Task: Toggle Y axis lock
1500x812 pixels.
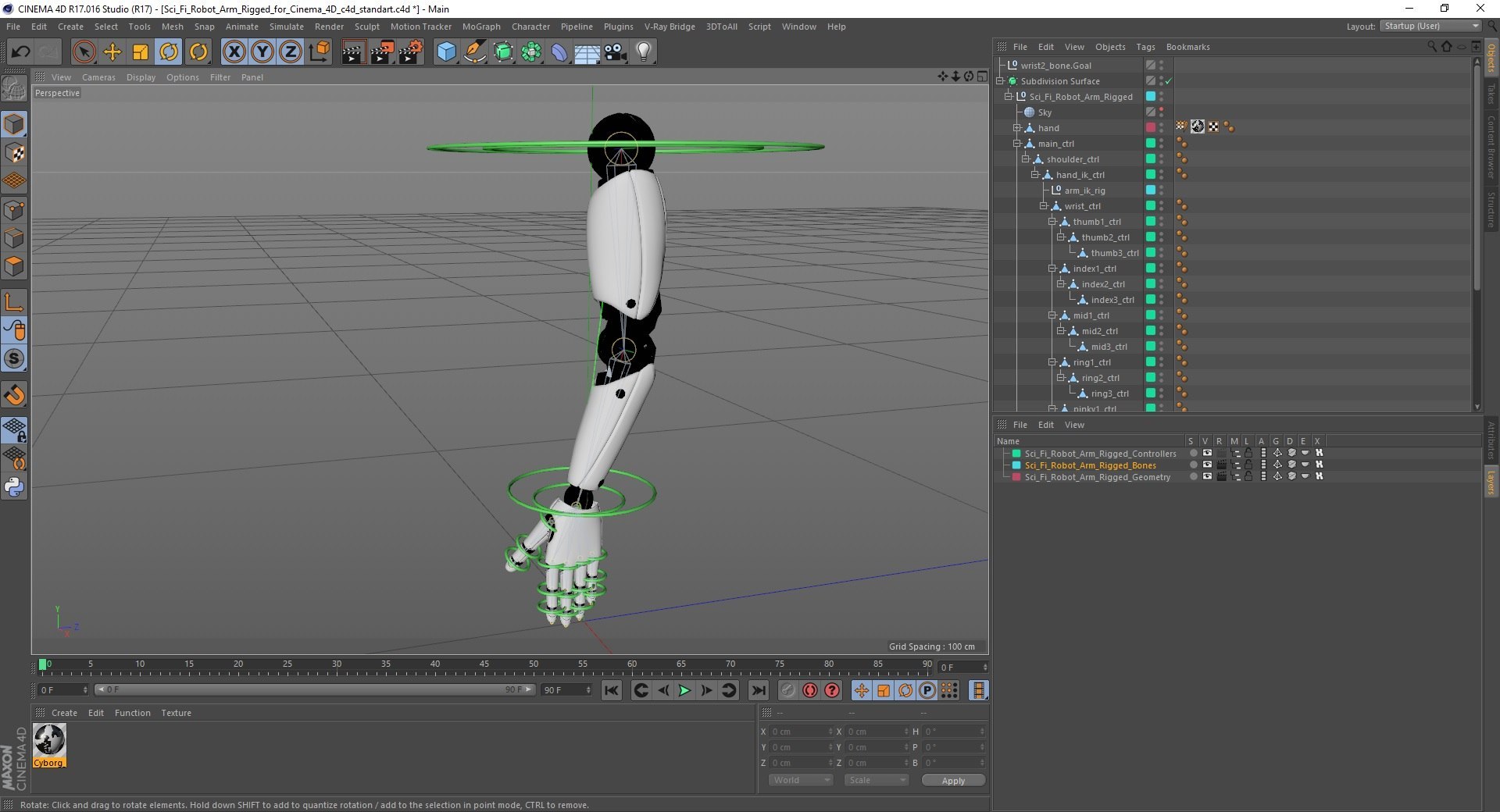Action: (262, 52)
